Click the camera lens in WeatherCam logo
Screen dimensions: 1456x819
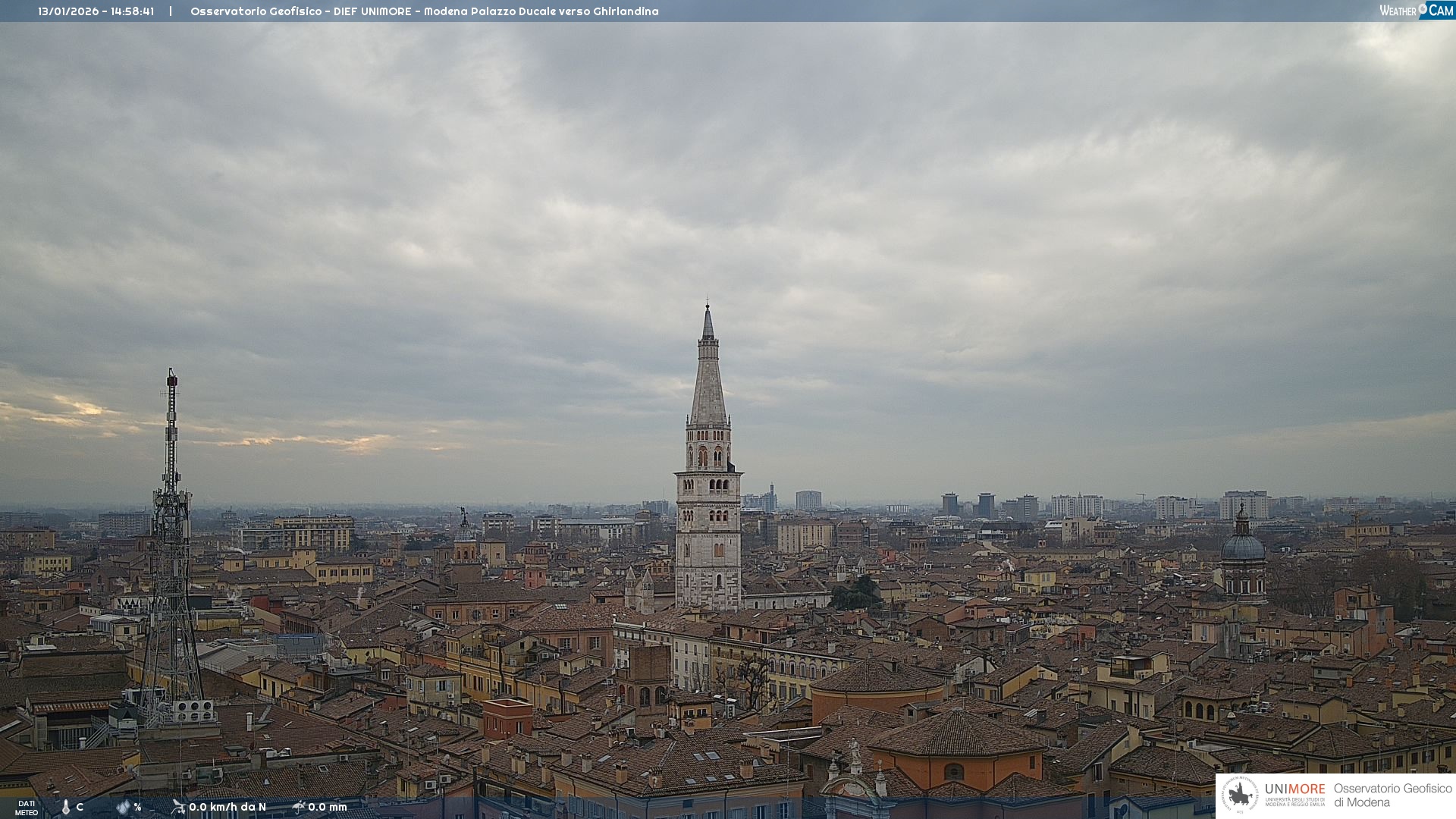[x=1423, y=8]
